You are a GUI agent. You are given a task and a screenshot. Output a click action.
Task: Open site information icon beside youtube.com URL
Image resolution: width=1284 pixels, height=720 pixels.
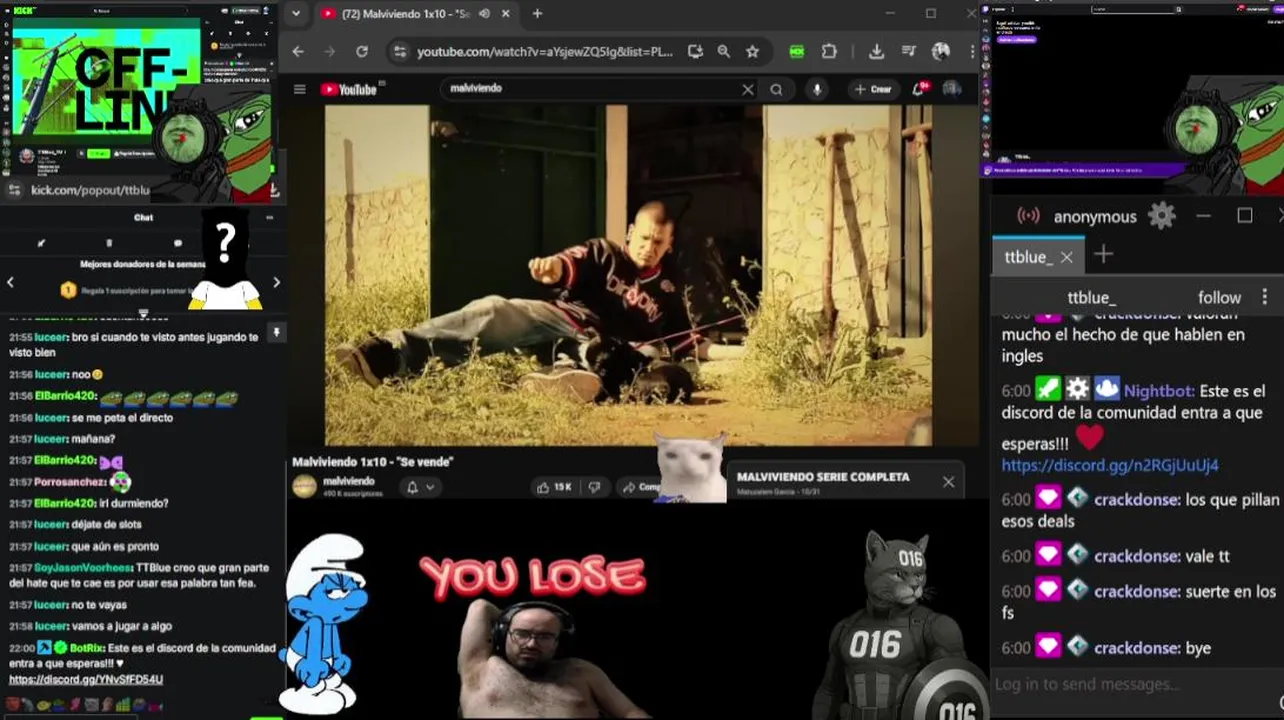[x=399, y=52]
